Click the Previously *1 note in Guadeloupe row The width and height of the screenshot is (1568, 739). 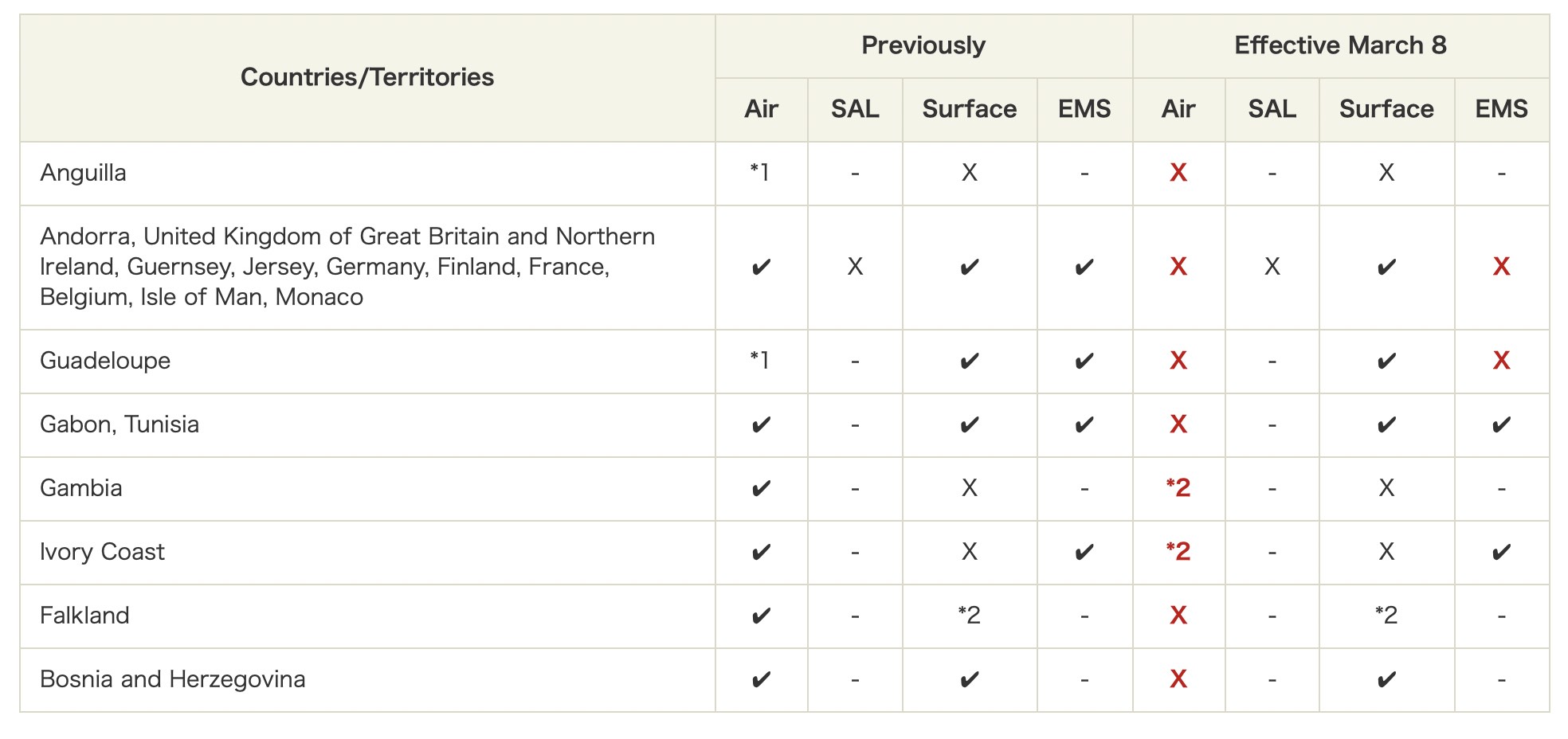760,360
